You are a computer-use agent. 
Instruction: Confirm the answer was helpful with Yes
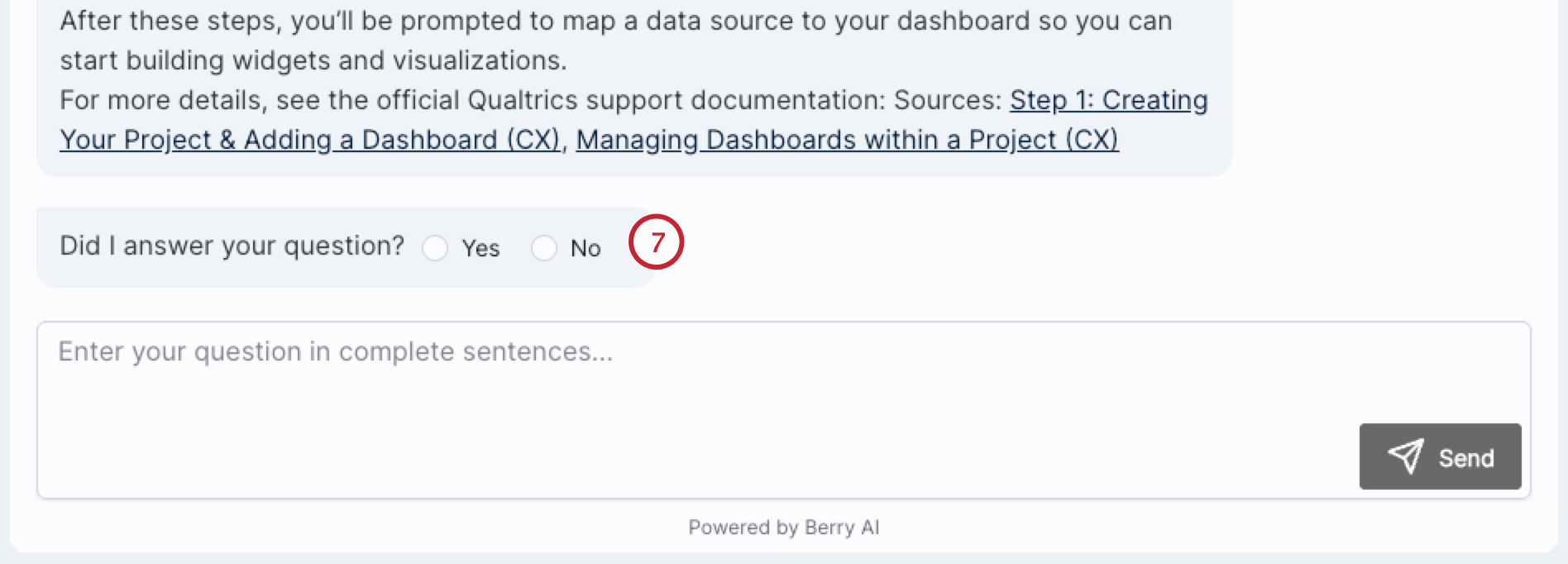tap(436, 248)
